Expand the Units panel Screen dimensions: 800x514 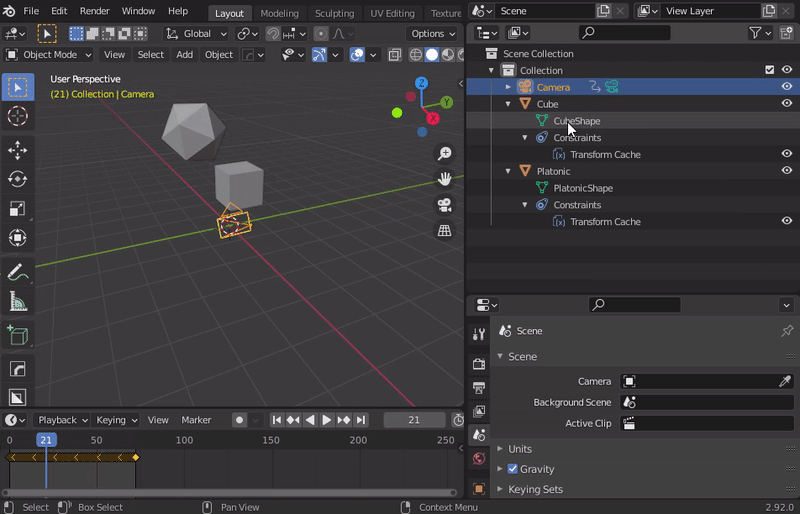[520, 449]
